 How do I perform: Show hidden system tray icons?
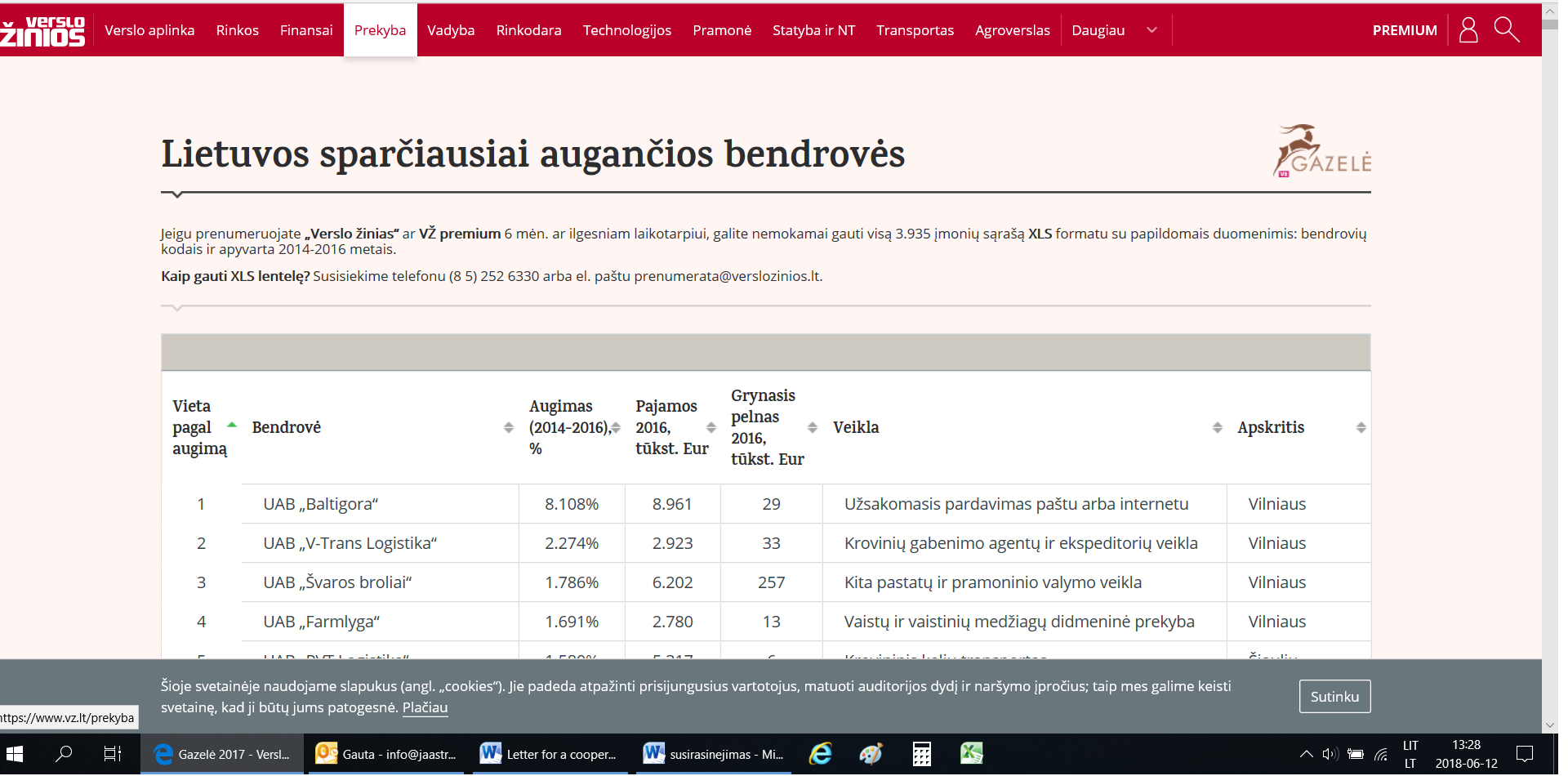pyautogui.click(x=1307, y=754)
